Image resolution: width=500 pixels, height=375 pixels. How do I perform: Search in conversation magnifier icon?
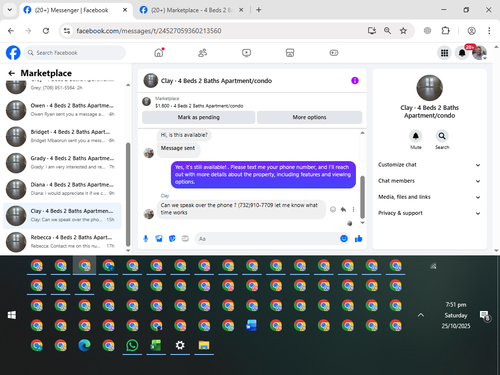(442, 136)
